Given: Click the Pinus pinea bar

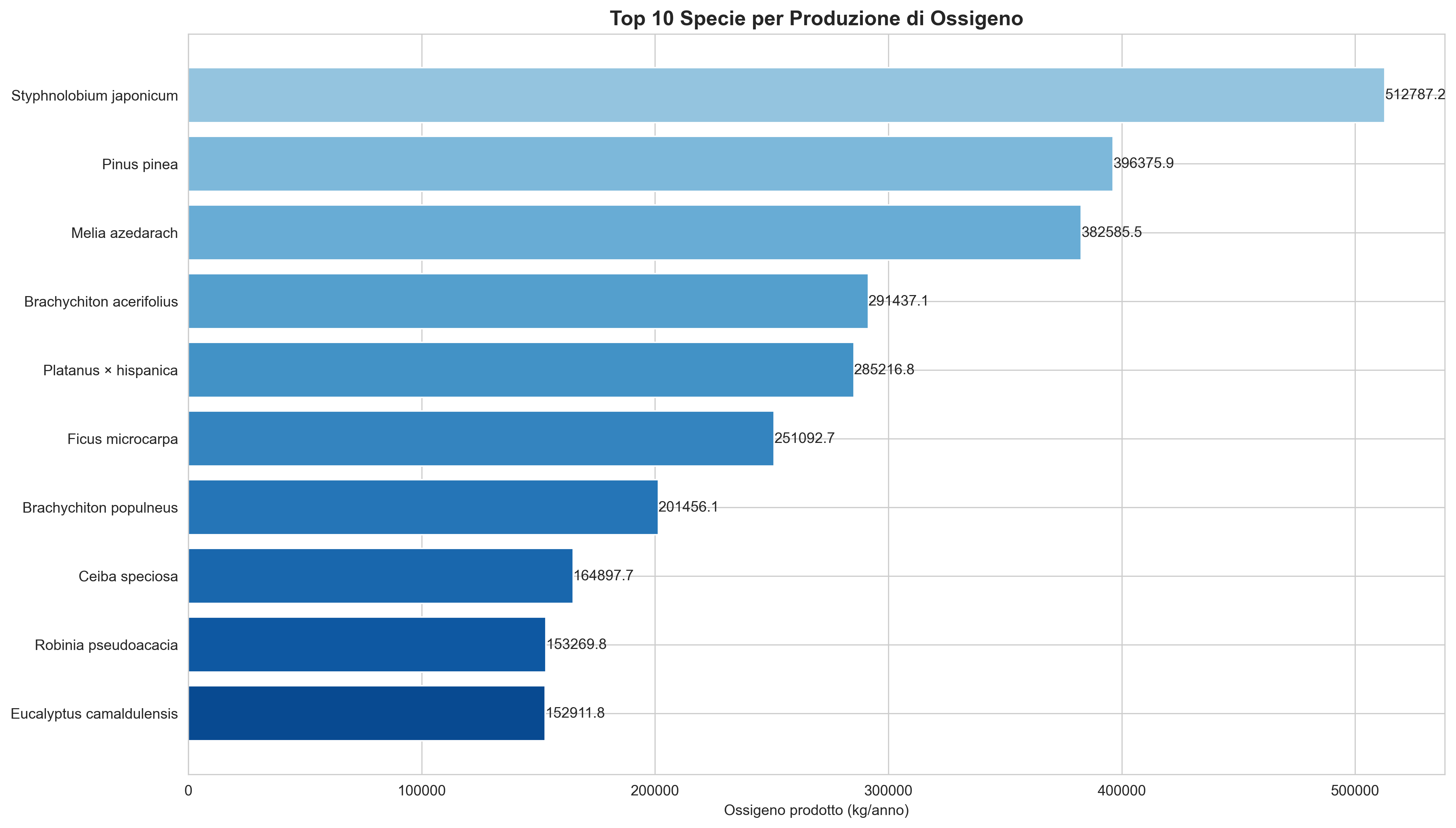Looking at the screenshot, I should [x=650, y=164].
